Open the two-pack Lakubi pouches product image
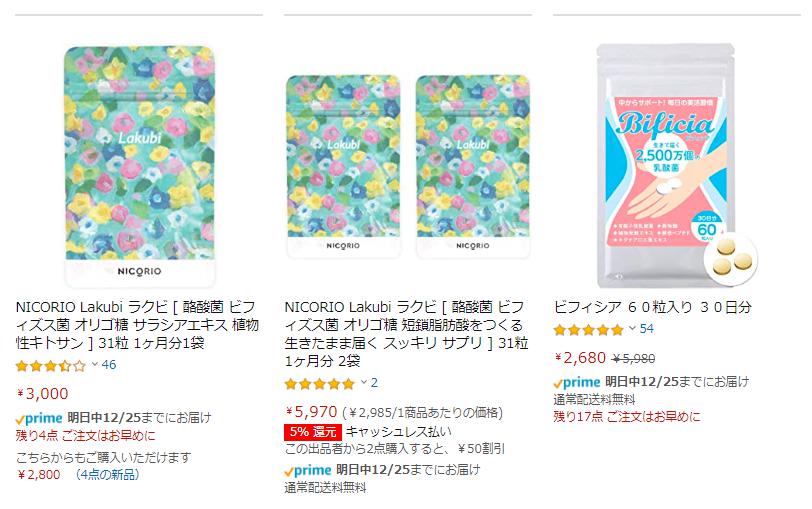This screenshot has height=509, width=812. pyautogui.click(x=408, y=166)
